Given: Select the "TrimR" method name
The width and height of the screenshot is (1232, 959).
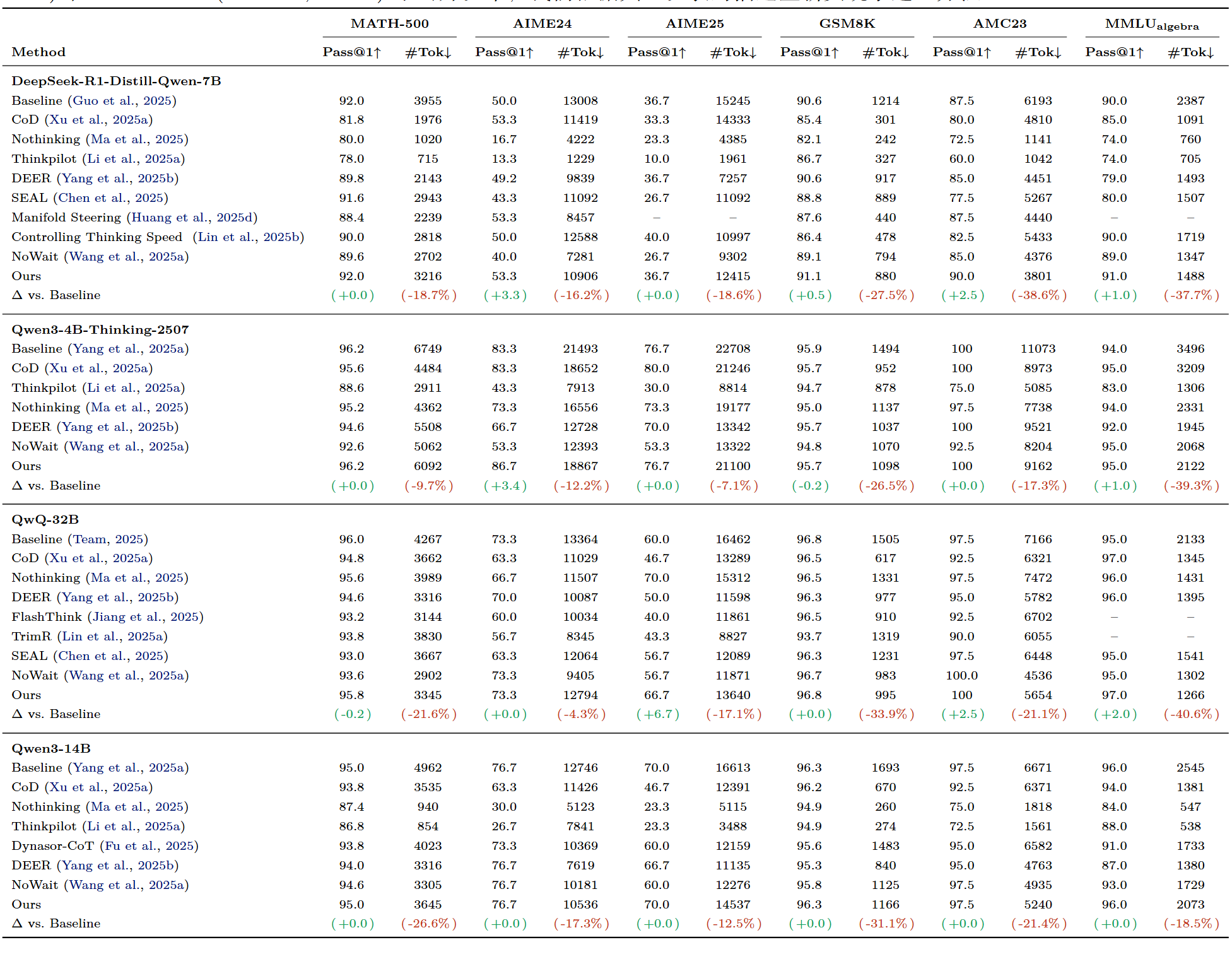Looking at the screenshot, I should 32,636.
